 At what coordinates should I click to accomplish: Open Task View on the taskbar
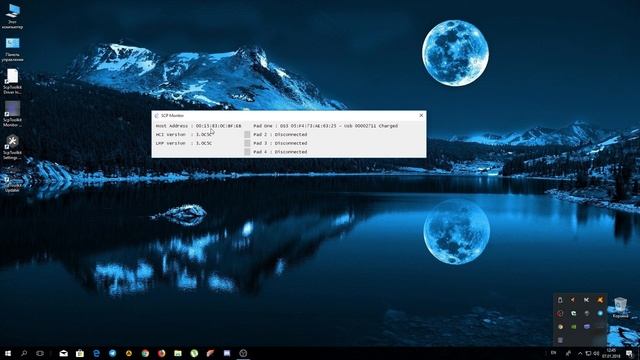(x=40, y=353)
